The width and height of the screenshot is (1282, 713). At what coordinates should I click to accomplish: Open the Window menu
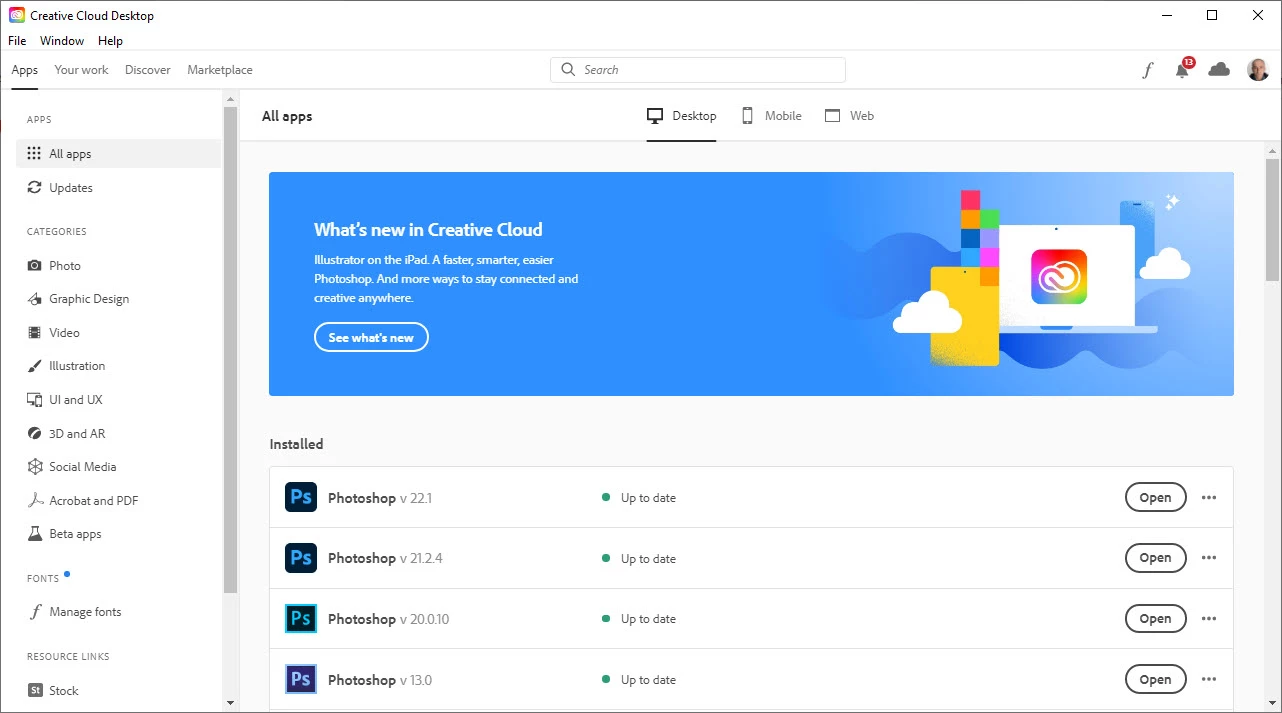62,41
